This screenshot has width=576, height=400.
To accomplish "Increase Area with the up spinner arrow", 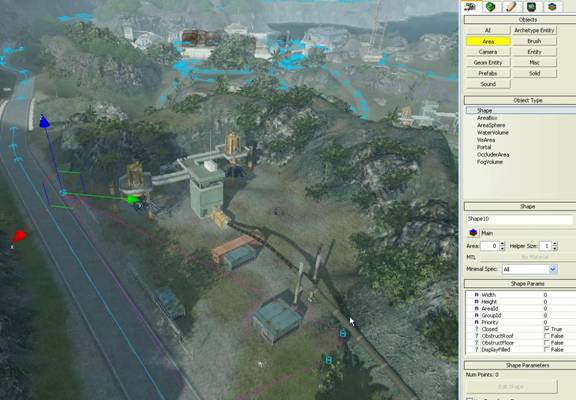I will coord(502,244).
